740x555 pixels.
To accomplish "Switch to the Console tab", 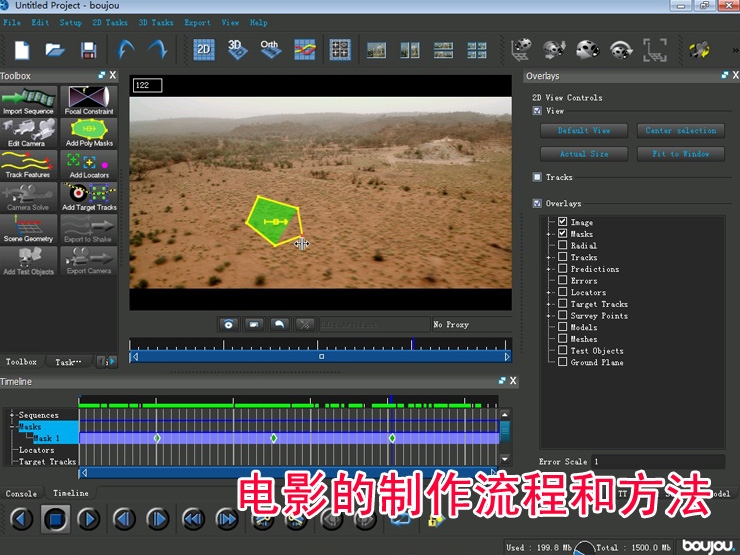I will pos(21,493).
